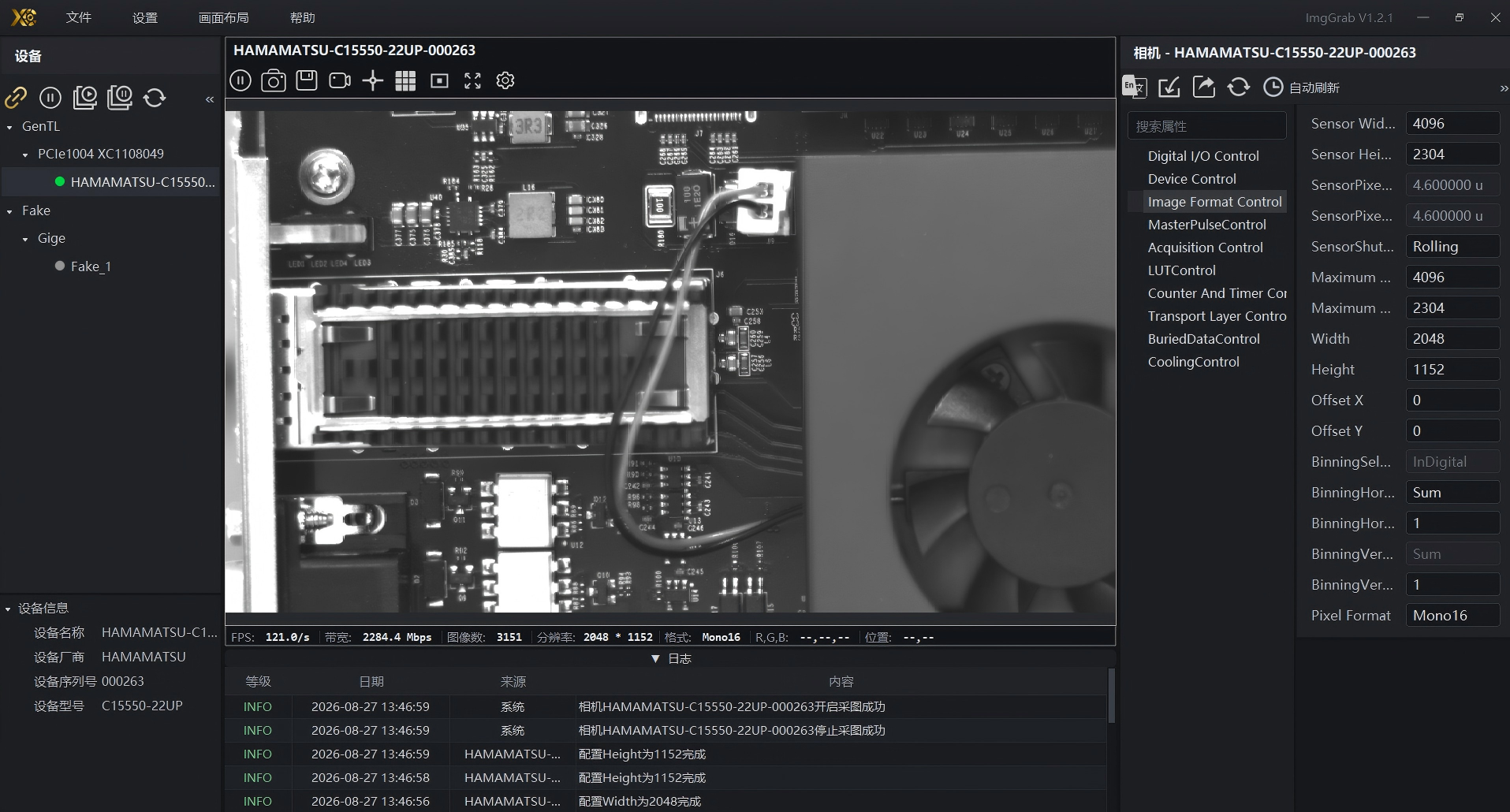Image resolution: width=1510 pixels, height=812 pixels.
Task: Click the 搜索属性 property search box
Action: point(1207,126)
